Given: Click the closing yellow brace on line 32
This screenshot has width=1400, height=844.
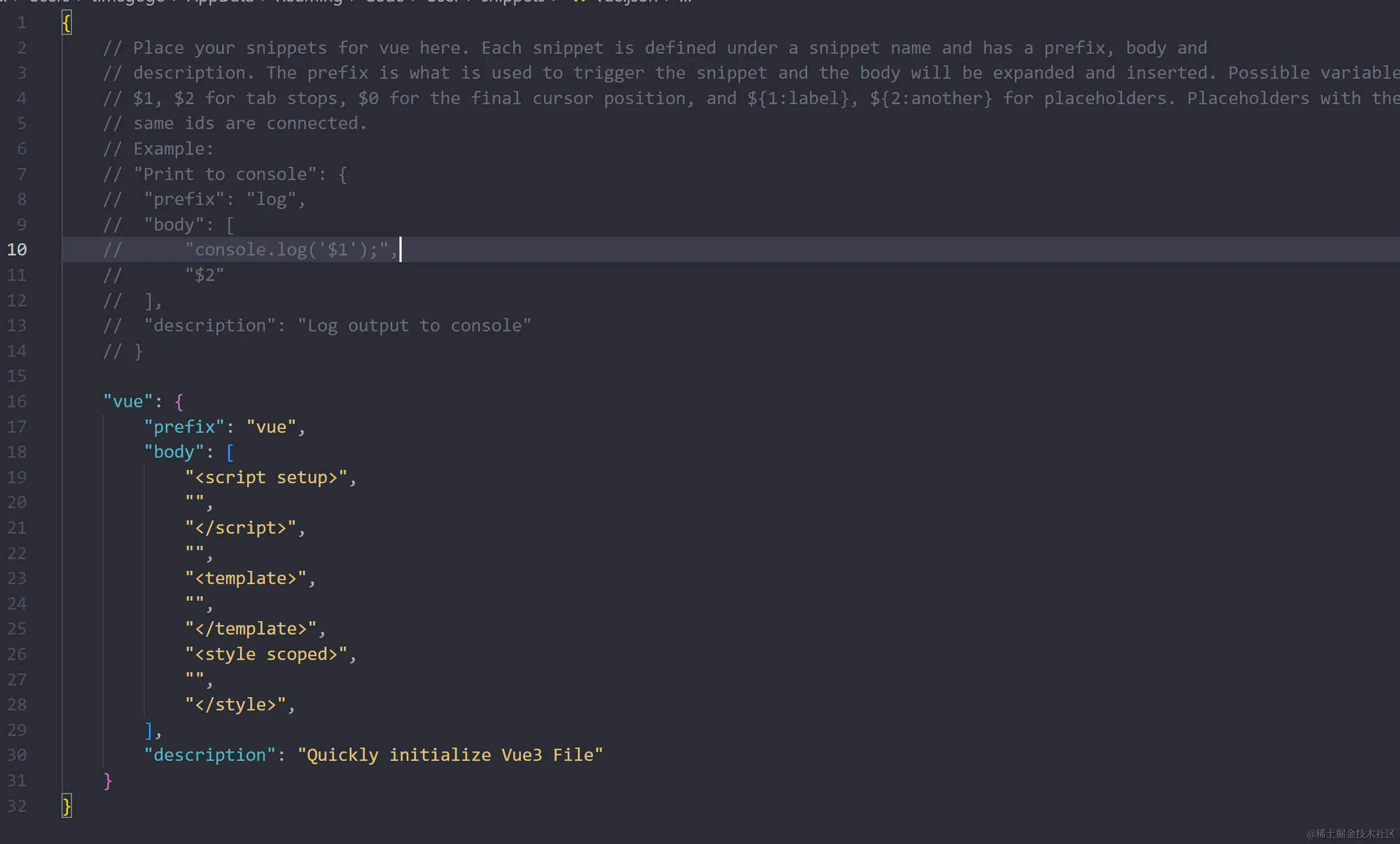Looking at the screenshot, I should (66, 805).
